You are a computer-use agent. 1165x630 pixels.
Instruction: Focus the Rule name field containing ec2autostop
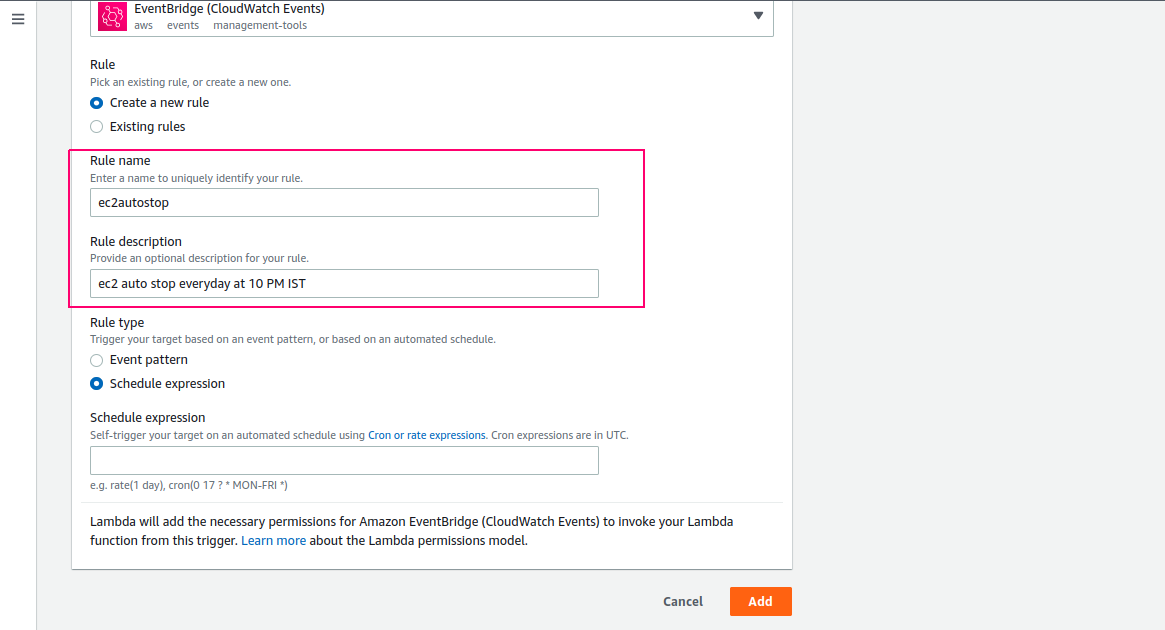[x=344, y=203]
